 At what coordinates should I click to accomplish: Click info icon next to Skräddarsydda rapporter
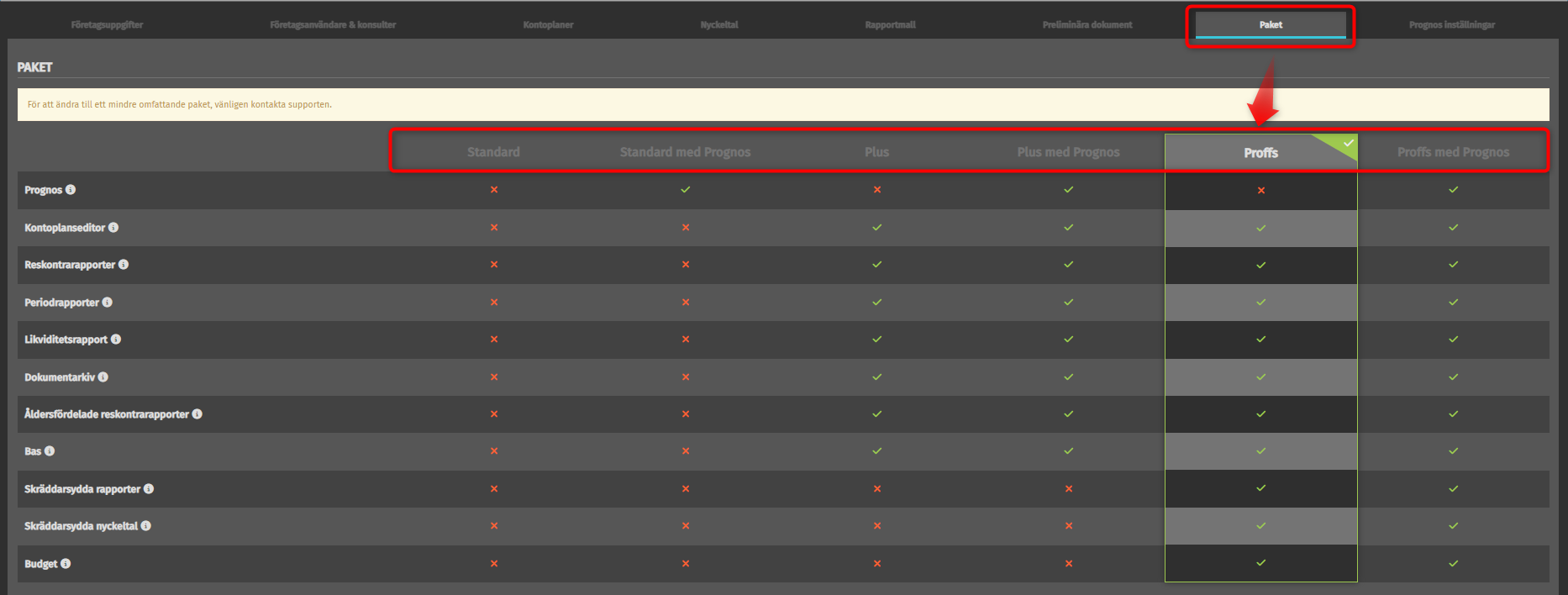(149, 489)
